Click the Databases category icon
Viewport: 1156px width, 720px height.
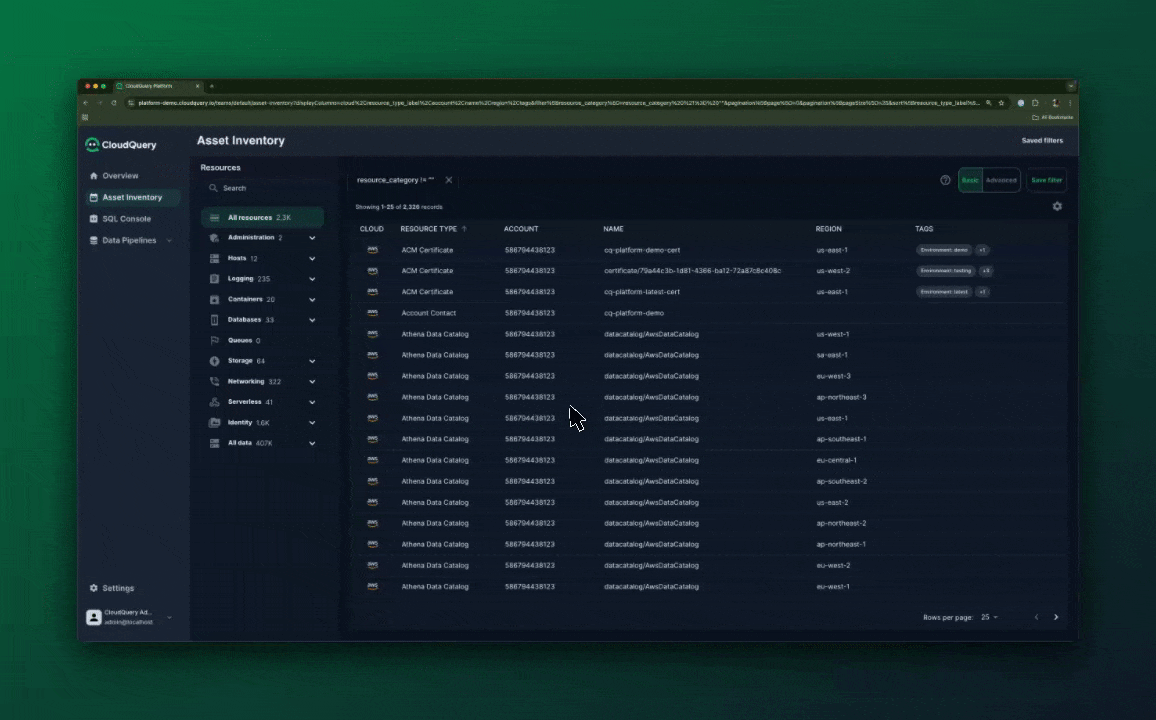(214, 320)
